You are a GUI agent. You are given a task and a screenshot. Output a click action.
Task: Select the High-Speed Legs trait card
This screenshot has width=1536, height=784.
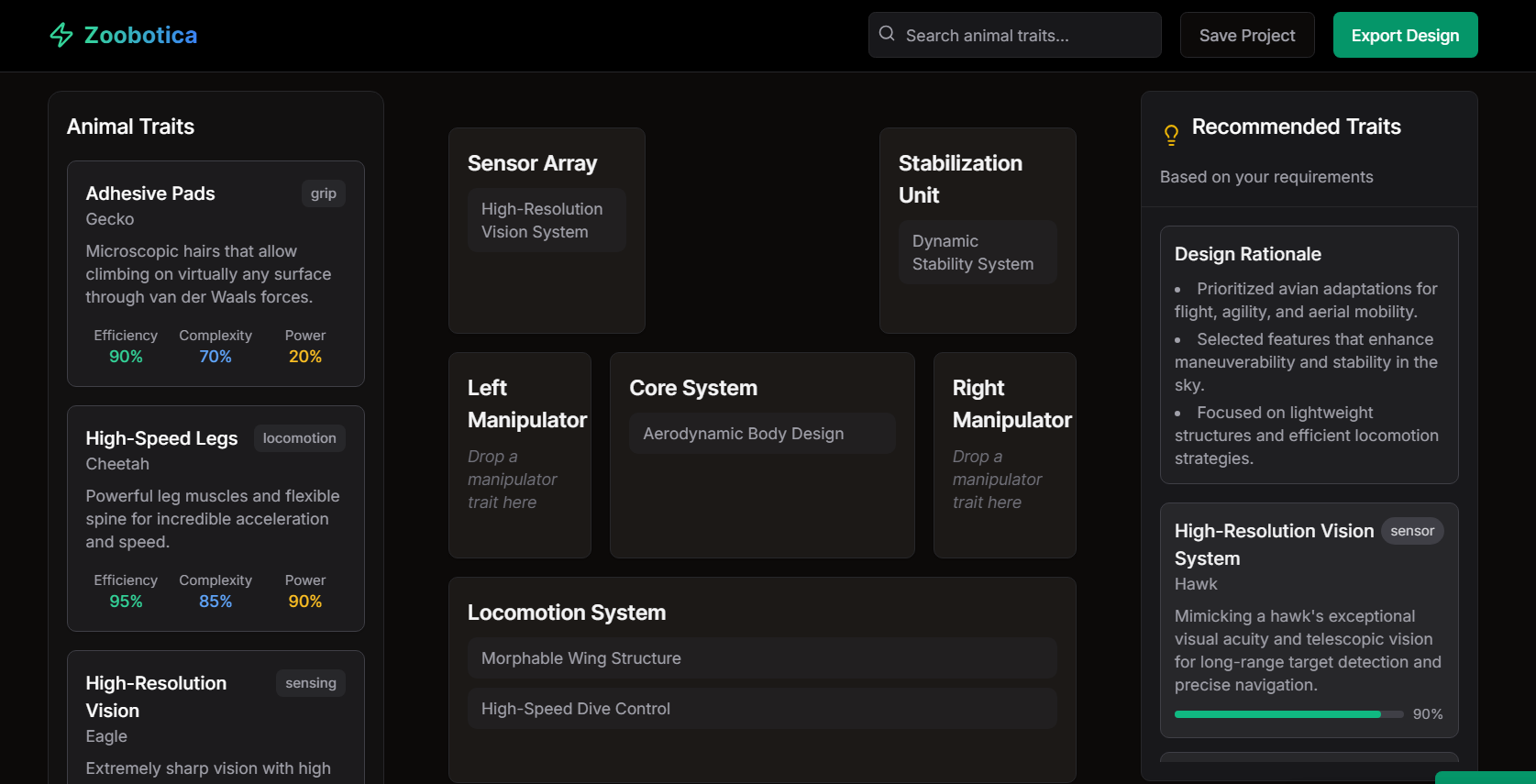tap(215, 518)
